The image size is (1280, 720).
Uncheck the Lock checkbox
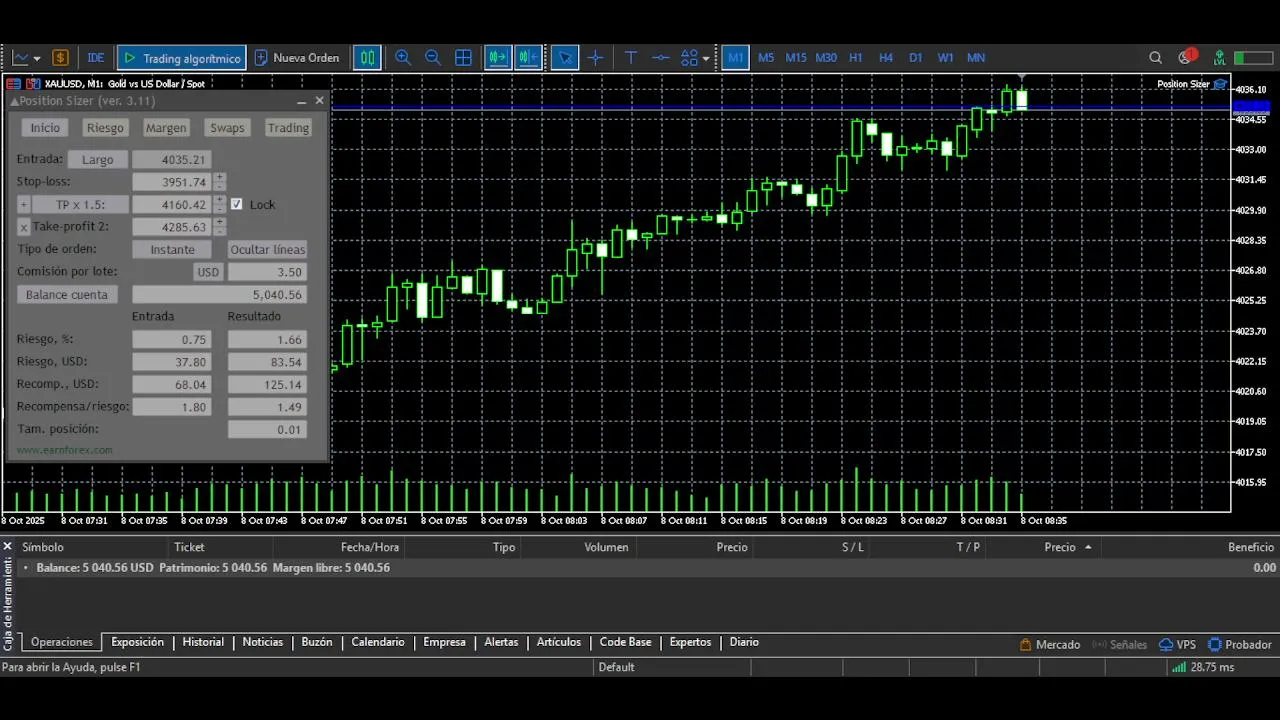coord(237,204)
